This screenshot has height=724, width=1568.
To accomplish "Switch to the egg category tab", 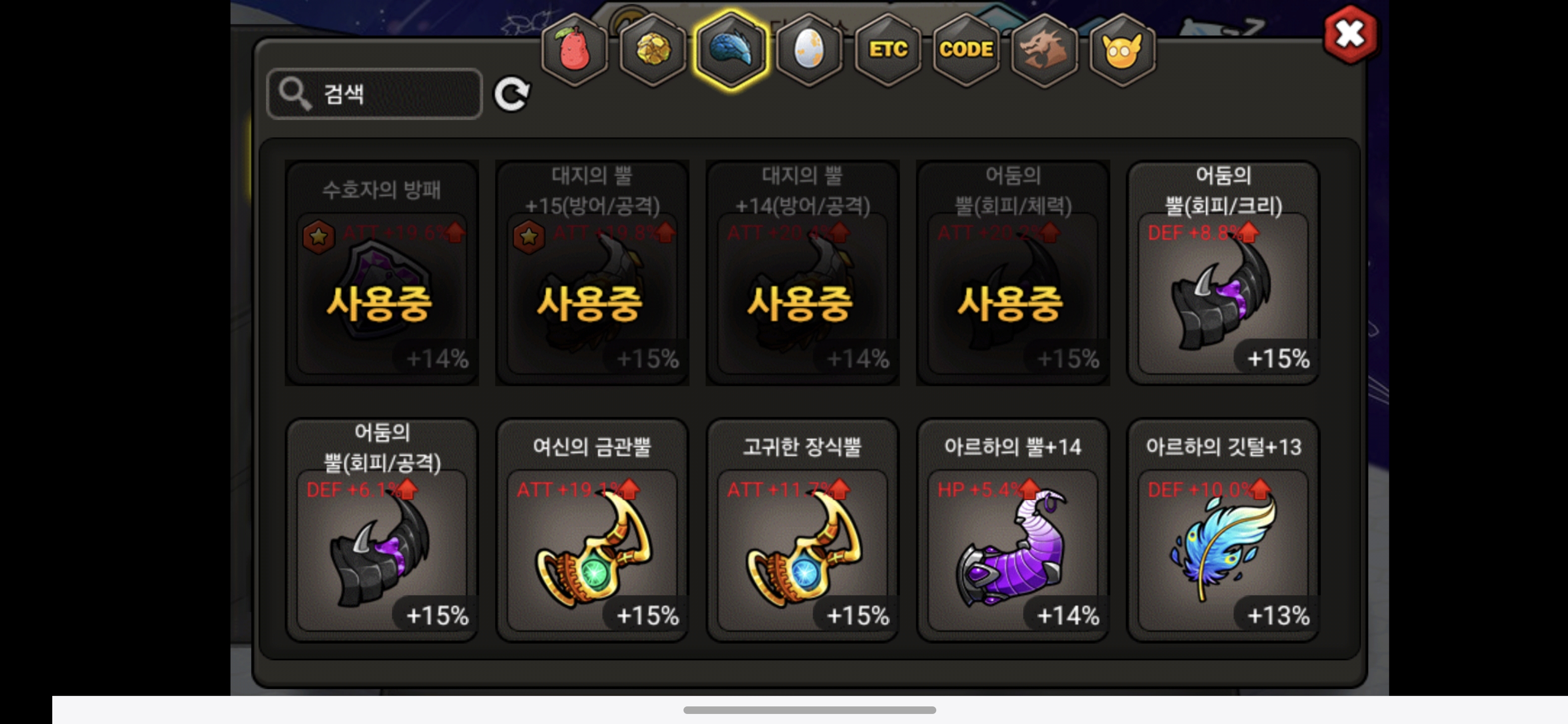I will coord(809,50).
